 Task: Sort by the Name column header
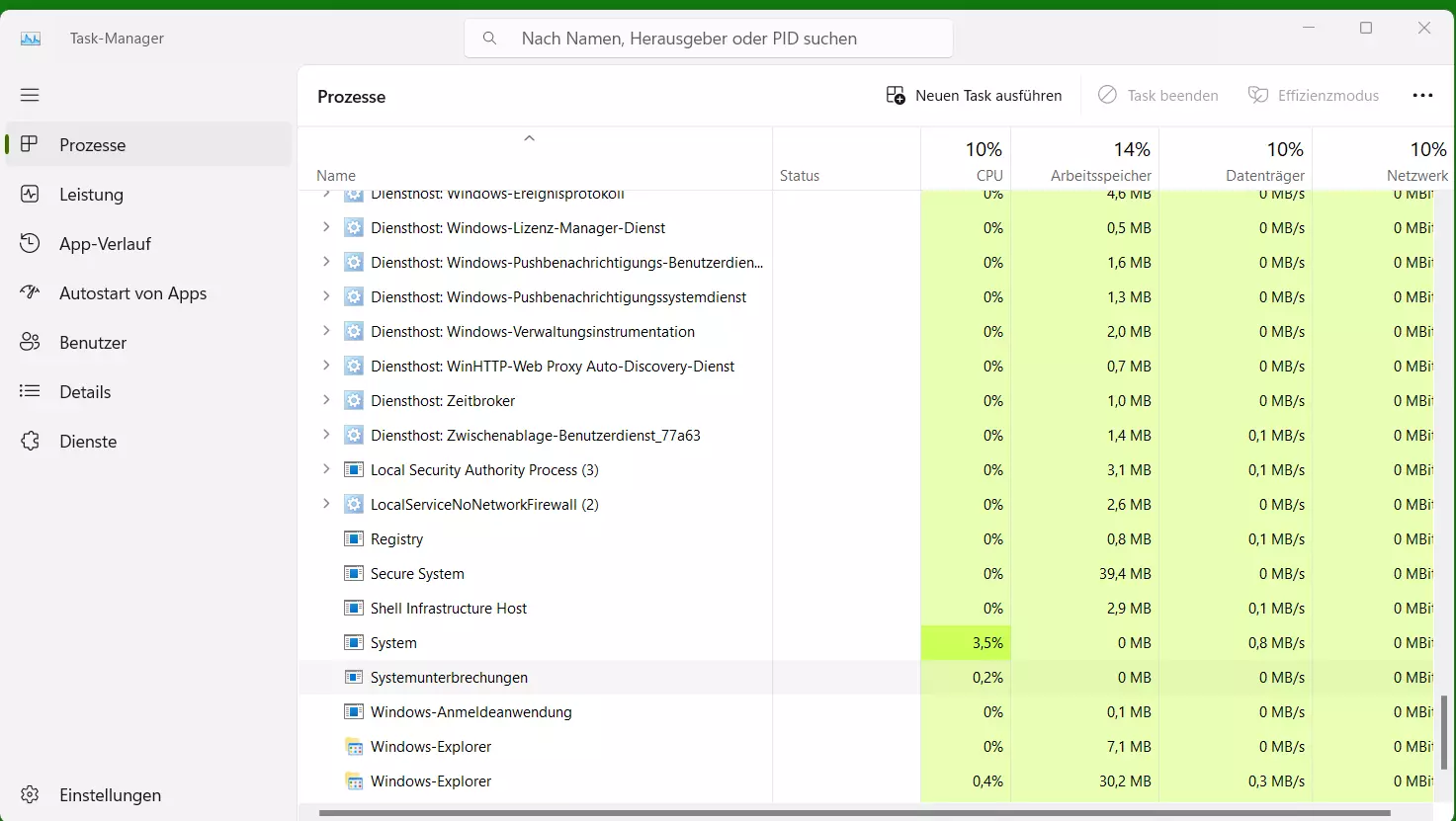(535, 158)
